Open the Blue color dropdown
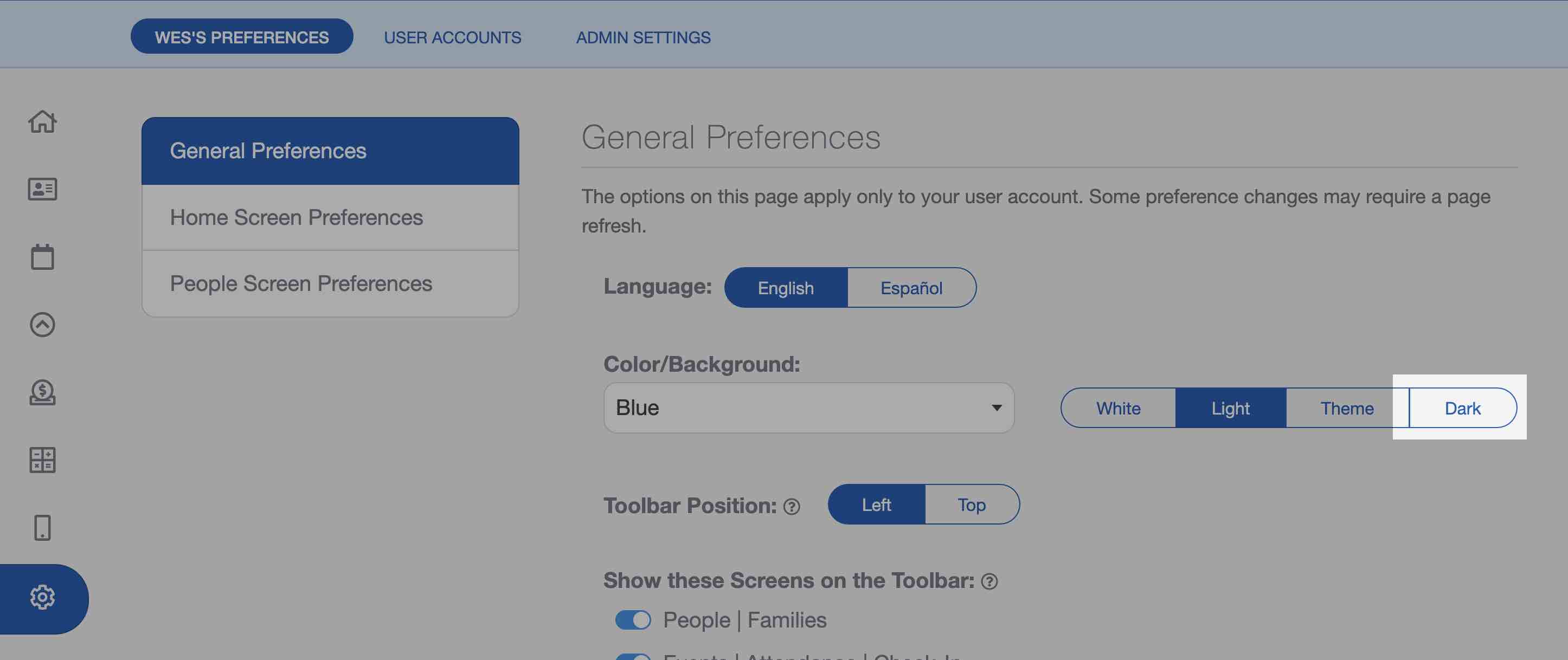This screenshot has height=660, width=1568. pyautogui.click(x=809, y=407)
